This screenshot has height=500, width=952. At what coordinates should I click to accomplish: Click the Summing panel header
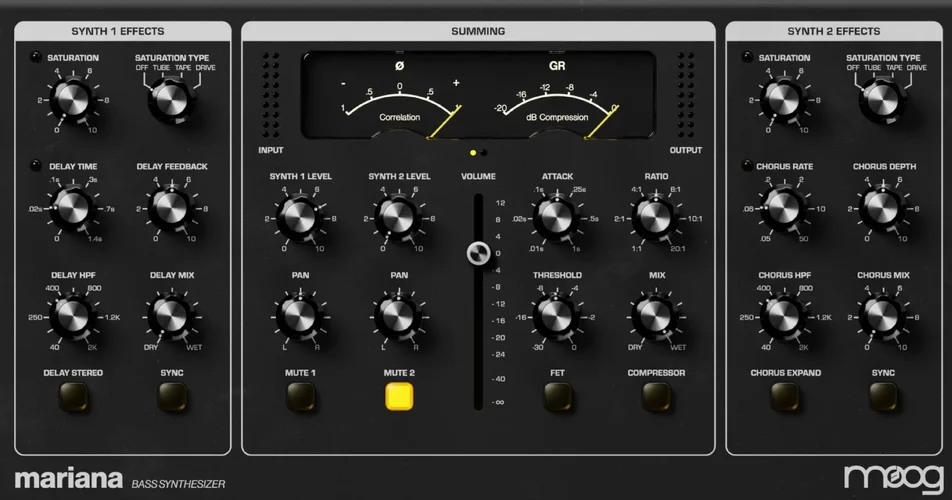click(x=478, y=31)
